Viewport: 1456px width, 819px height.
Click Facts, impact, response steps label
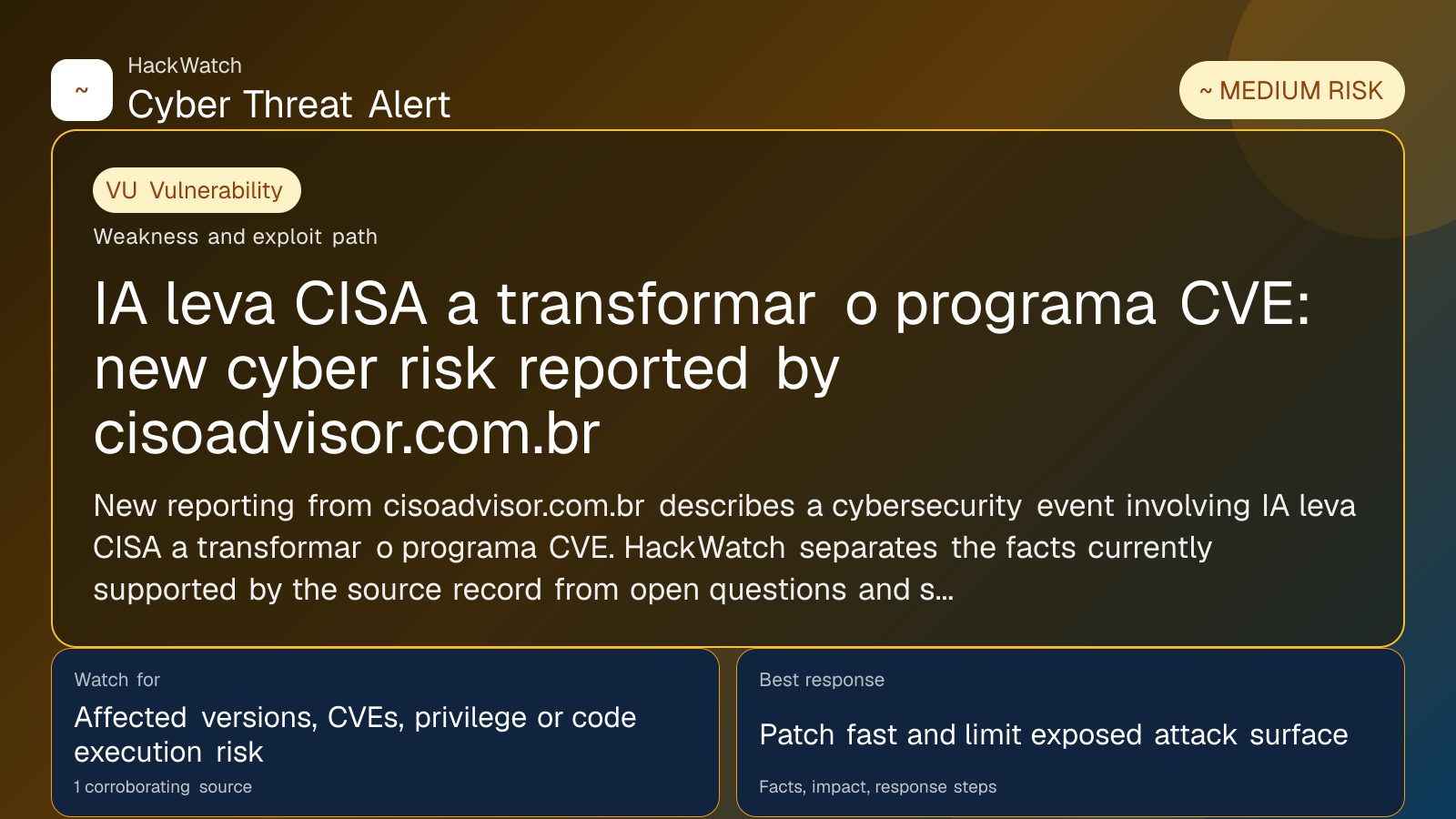pyautogui.click(x=877, y=787)
